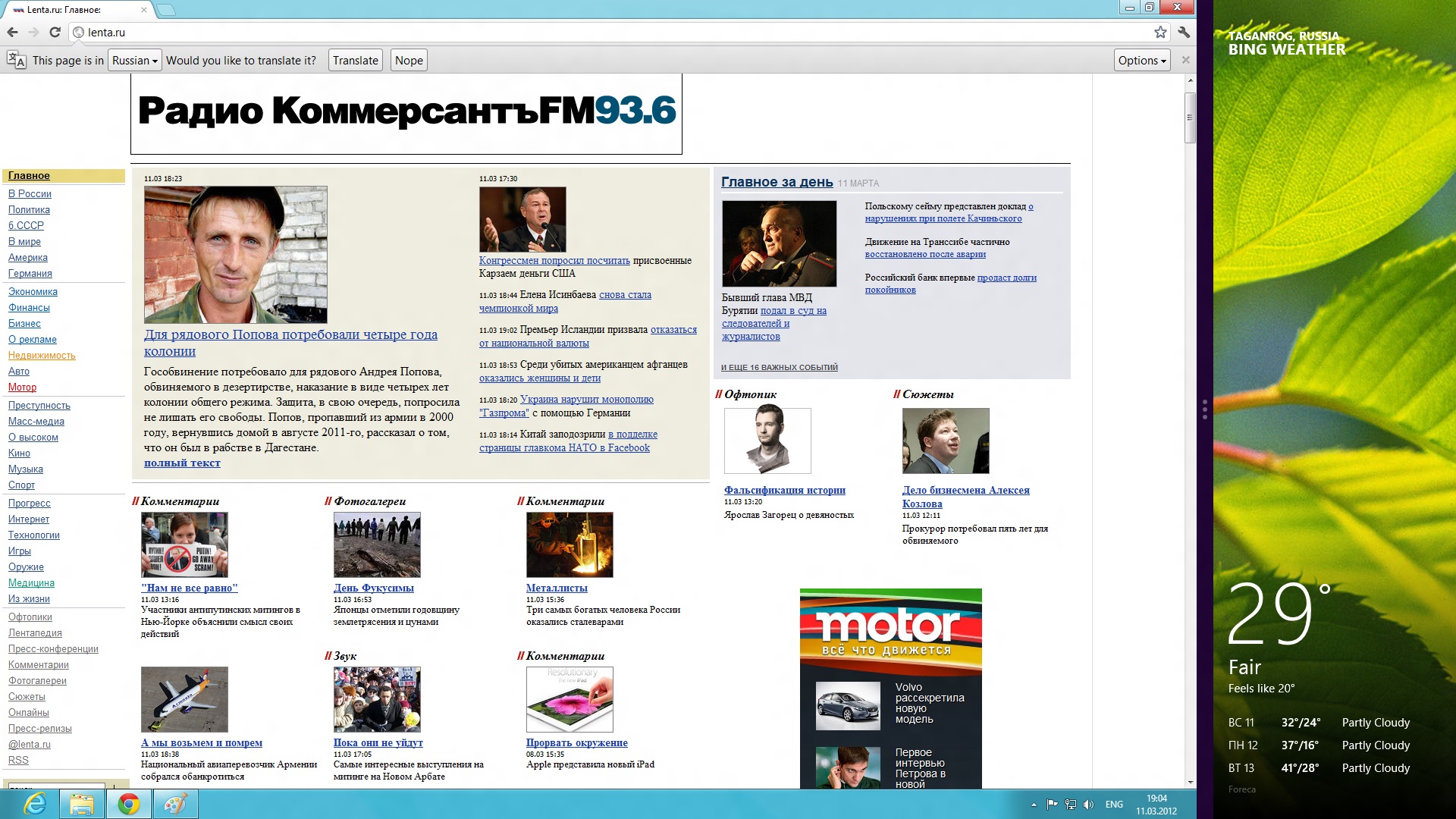Click the Nope button
This screenshot has height=819, width=1456.
click(x=409, y=60)
